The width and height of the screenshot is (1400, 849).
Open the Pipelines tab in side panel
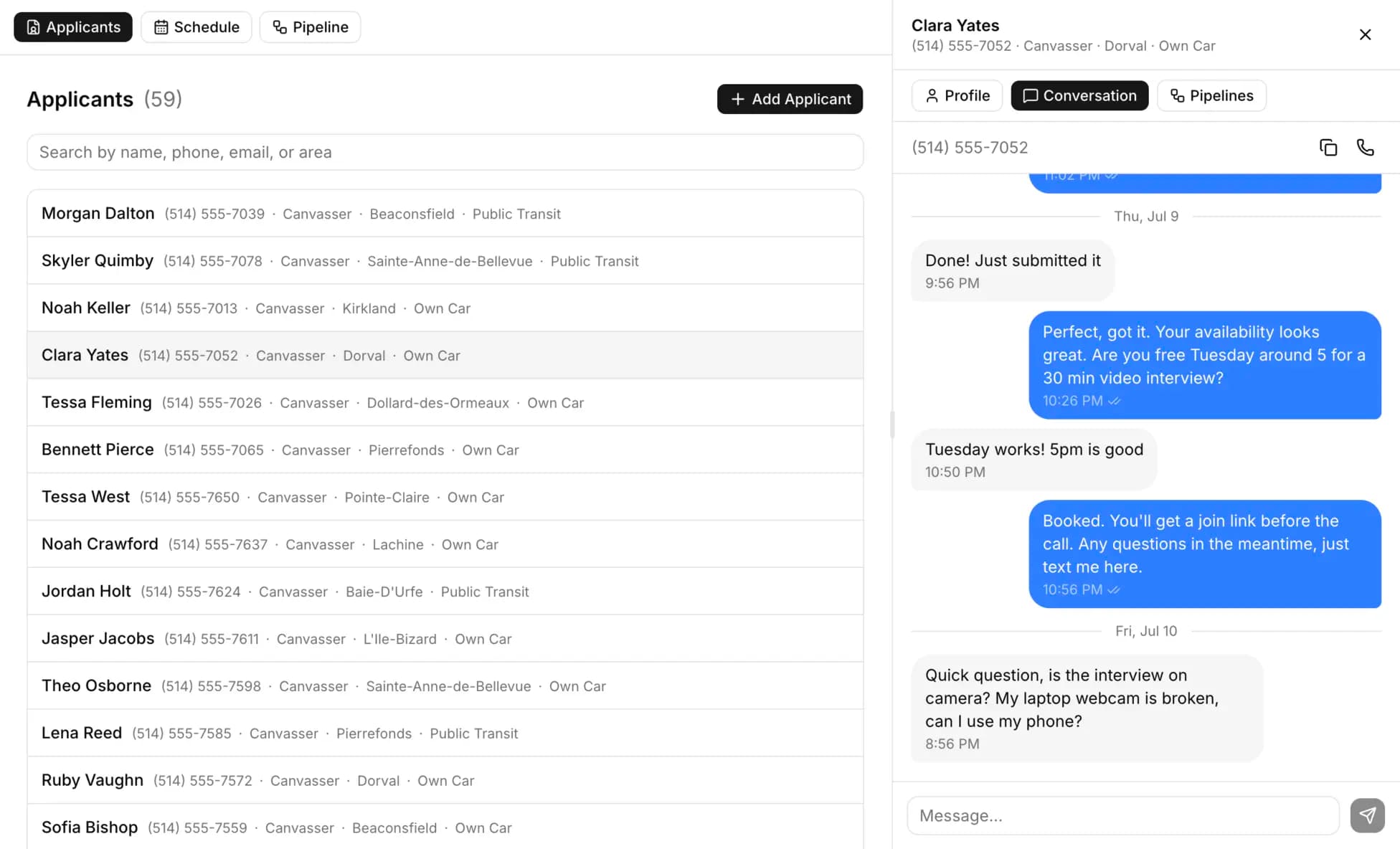point(1211,95)
